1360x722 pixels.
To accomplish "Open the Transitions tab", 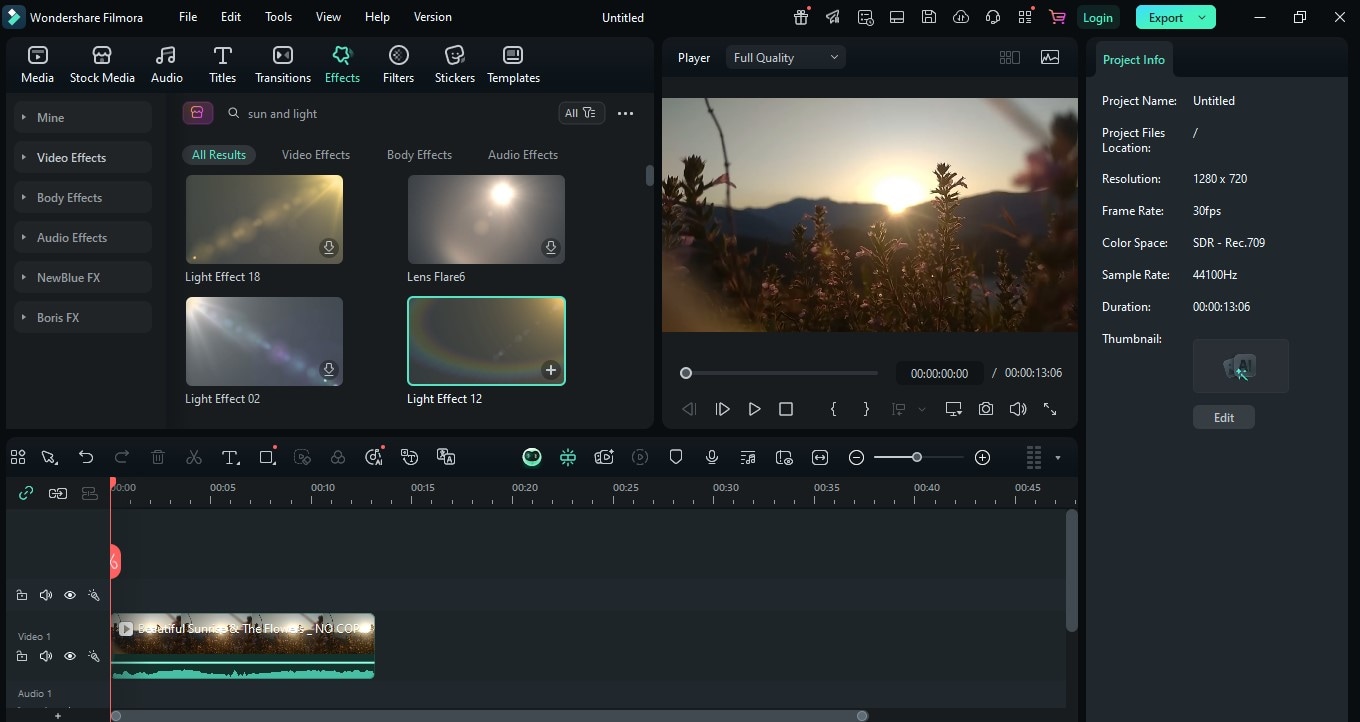I will click(x=283, y=65).
